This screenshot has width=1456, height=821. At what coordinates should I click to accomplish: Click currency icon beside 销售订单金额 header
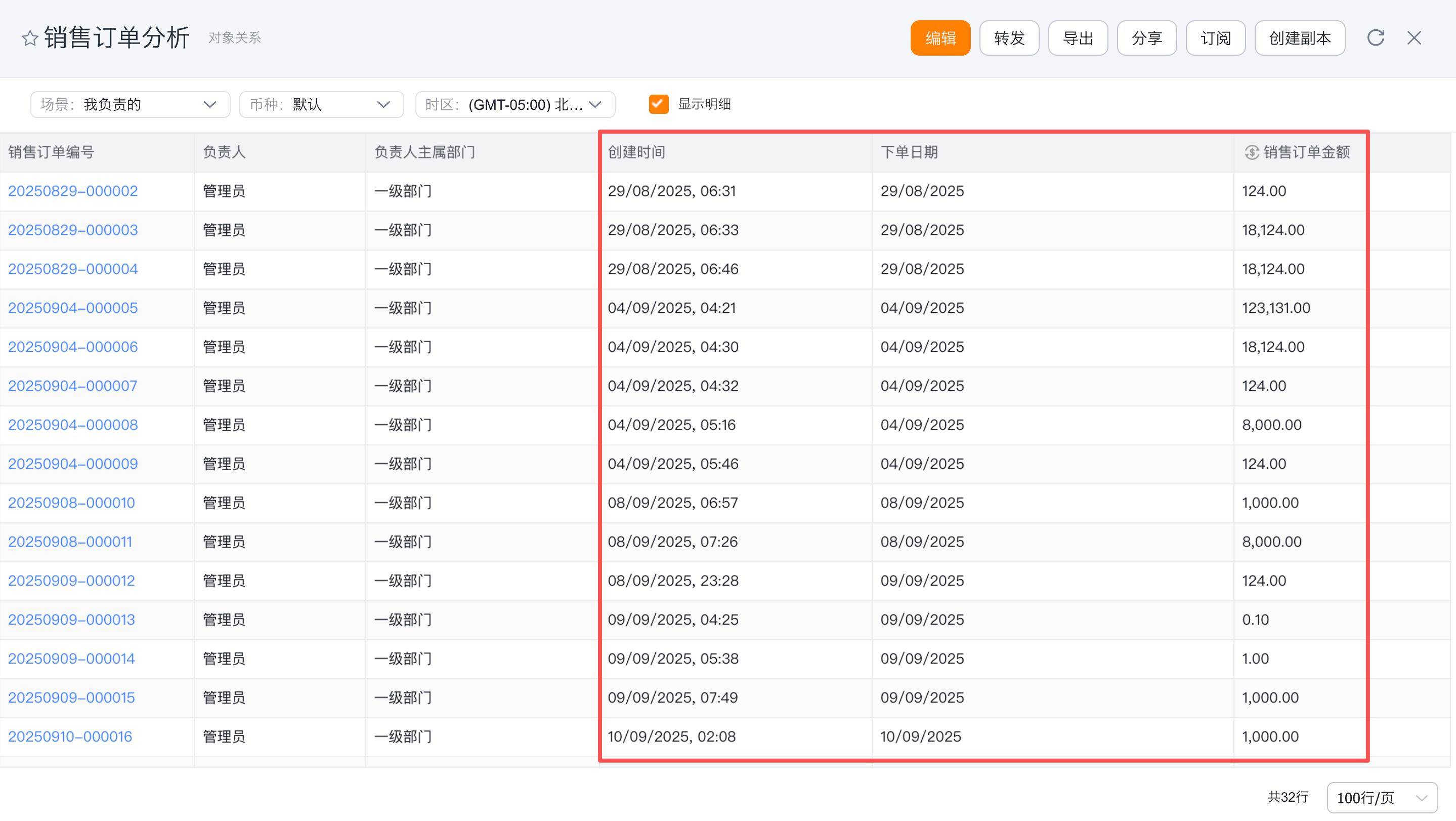coord(1252,152)
